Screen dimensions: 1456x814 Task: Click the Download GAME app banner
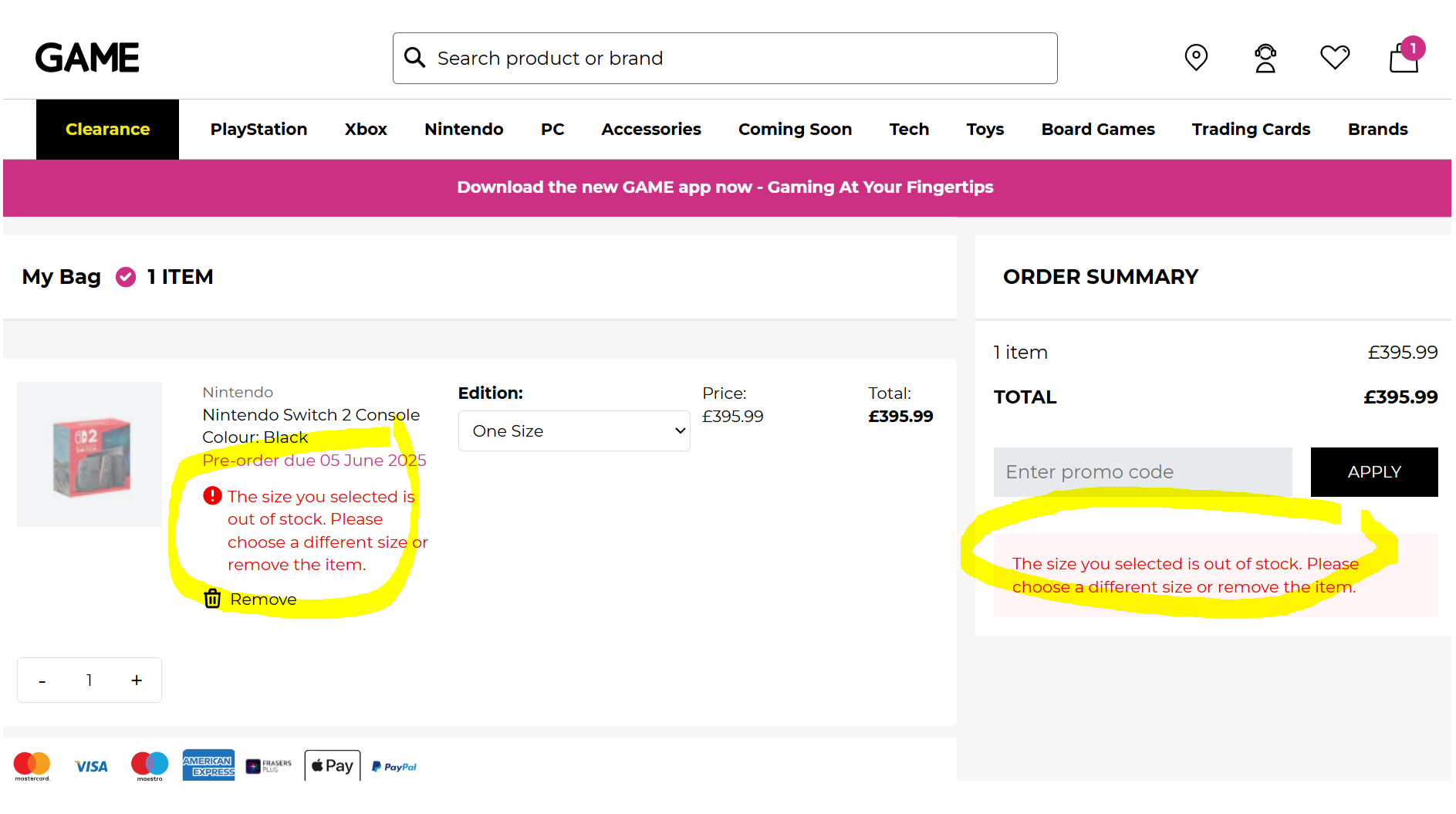pos(725,187)
